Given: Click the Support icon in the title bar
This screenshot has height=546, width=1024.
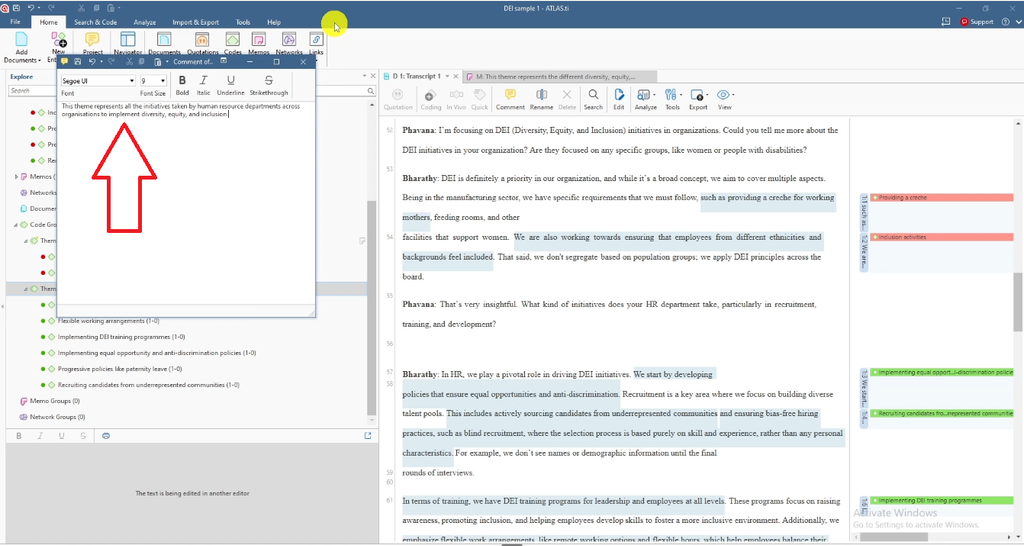Looking at the screenshot, I should (977, 22).
